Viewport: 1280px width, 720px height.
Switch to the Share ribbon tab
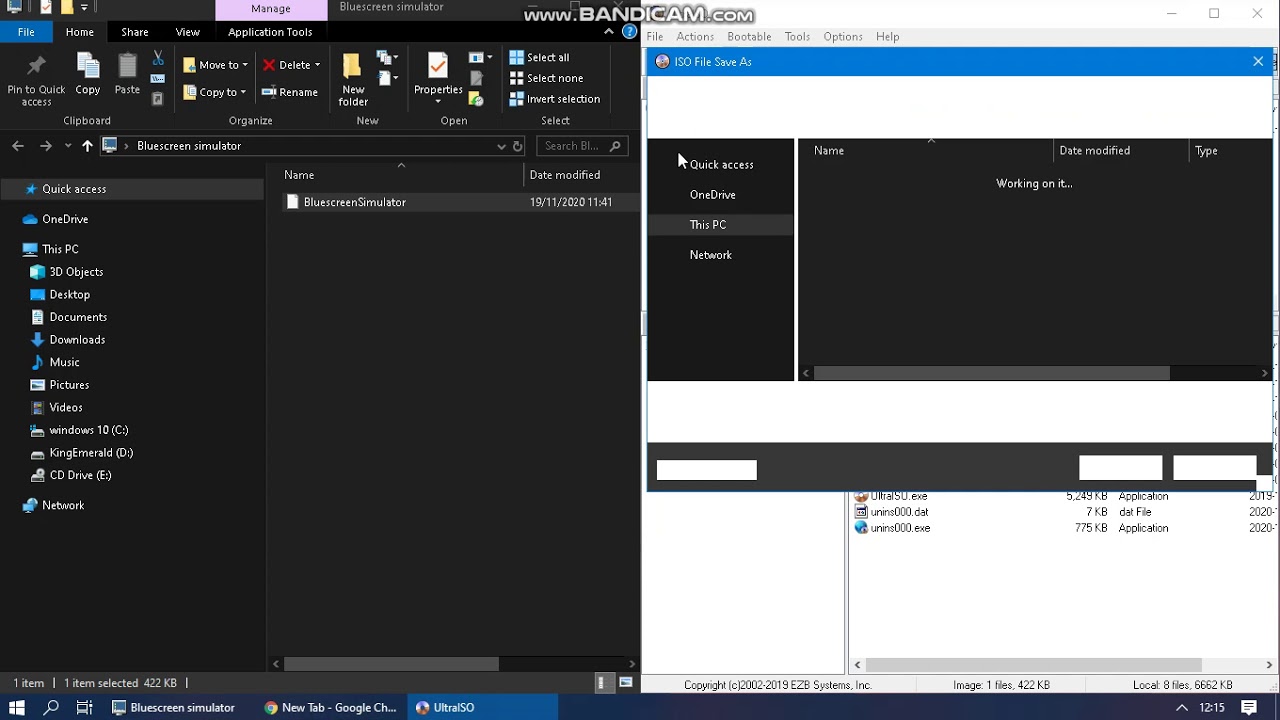(x=135, y=32)
